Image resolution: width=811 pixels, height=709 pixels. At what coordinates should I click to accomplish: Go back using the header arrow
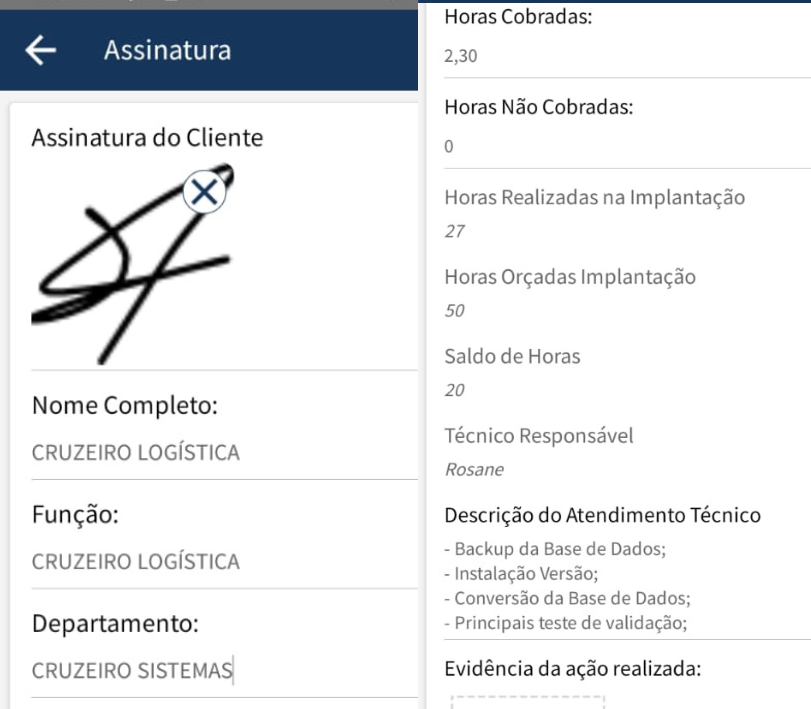point(41,50)
